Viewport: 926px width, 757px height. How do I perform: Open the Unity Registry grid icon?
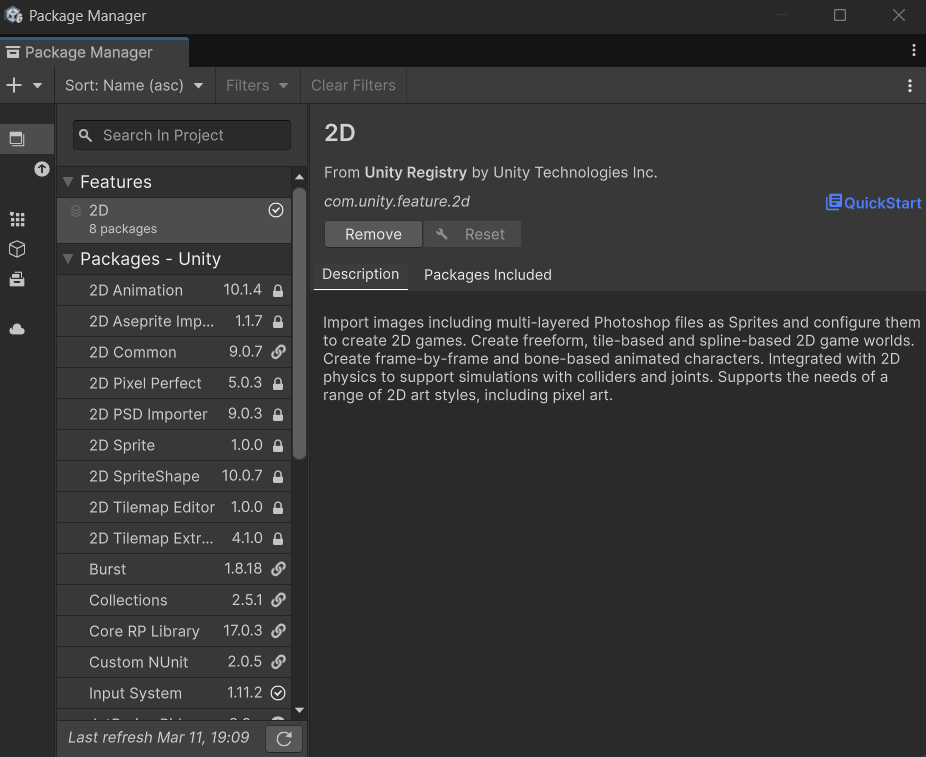coord(17,220)
